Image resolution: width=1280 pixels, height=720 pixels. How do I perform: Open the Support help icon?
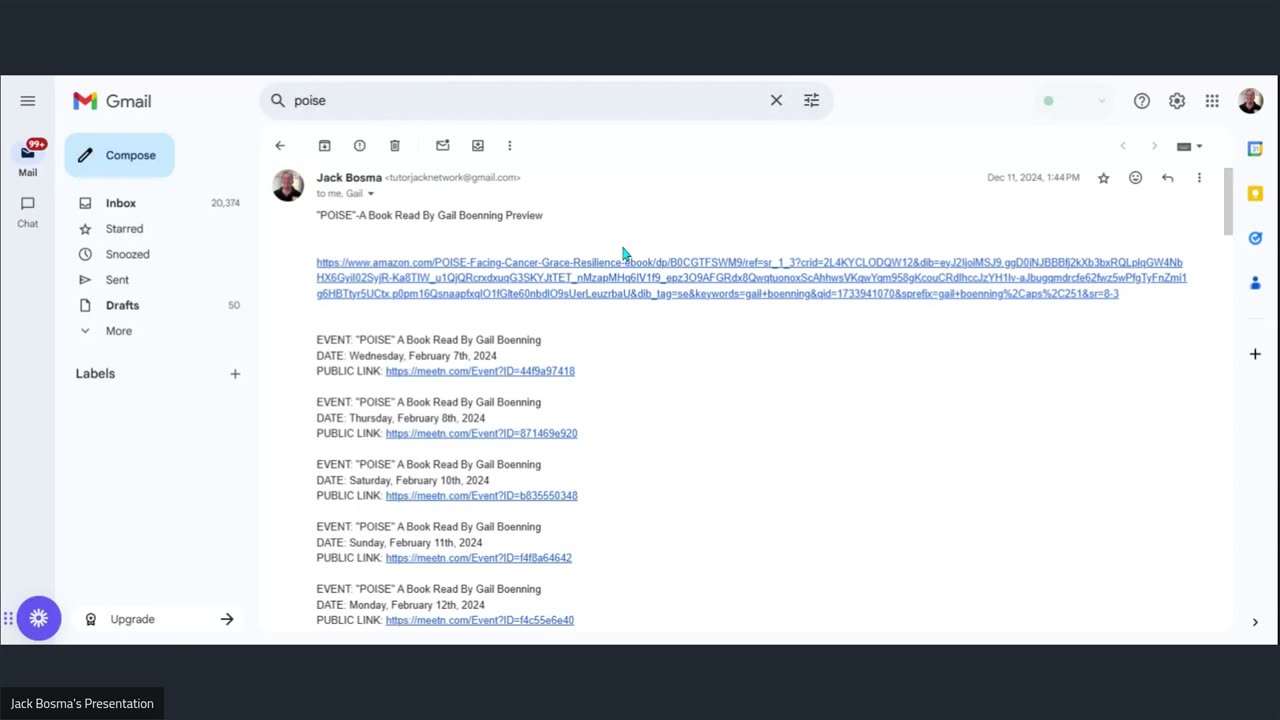tap(1142, 101)
